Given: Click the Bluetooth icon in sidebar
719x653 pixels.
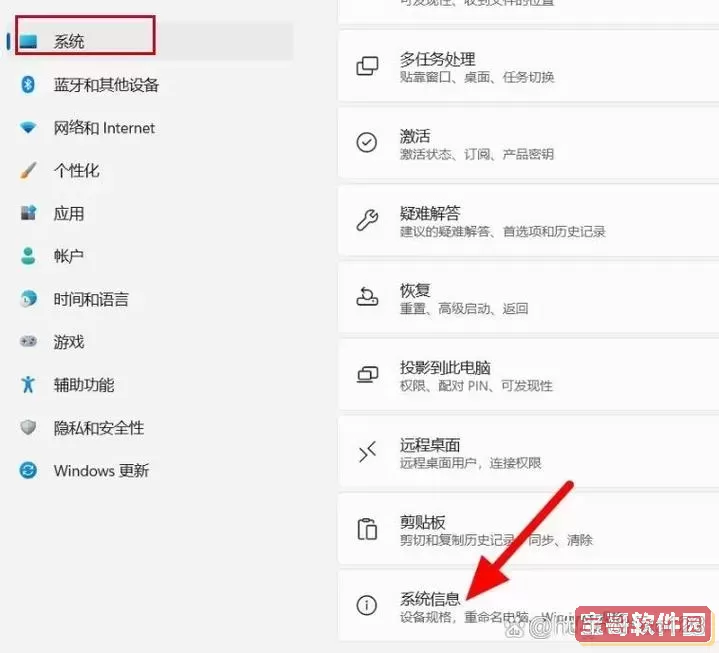Looking at the screenshot, I should 28,84.
